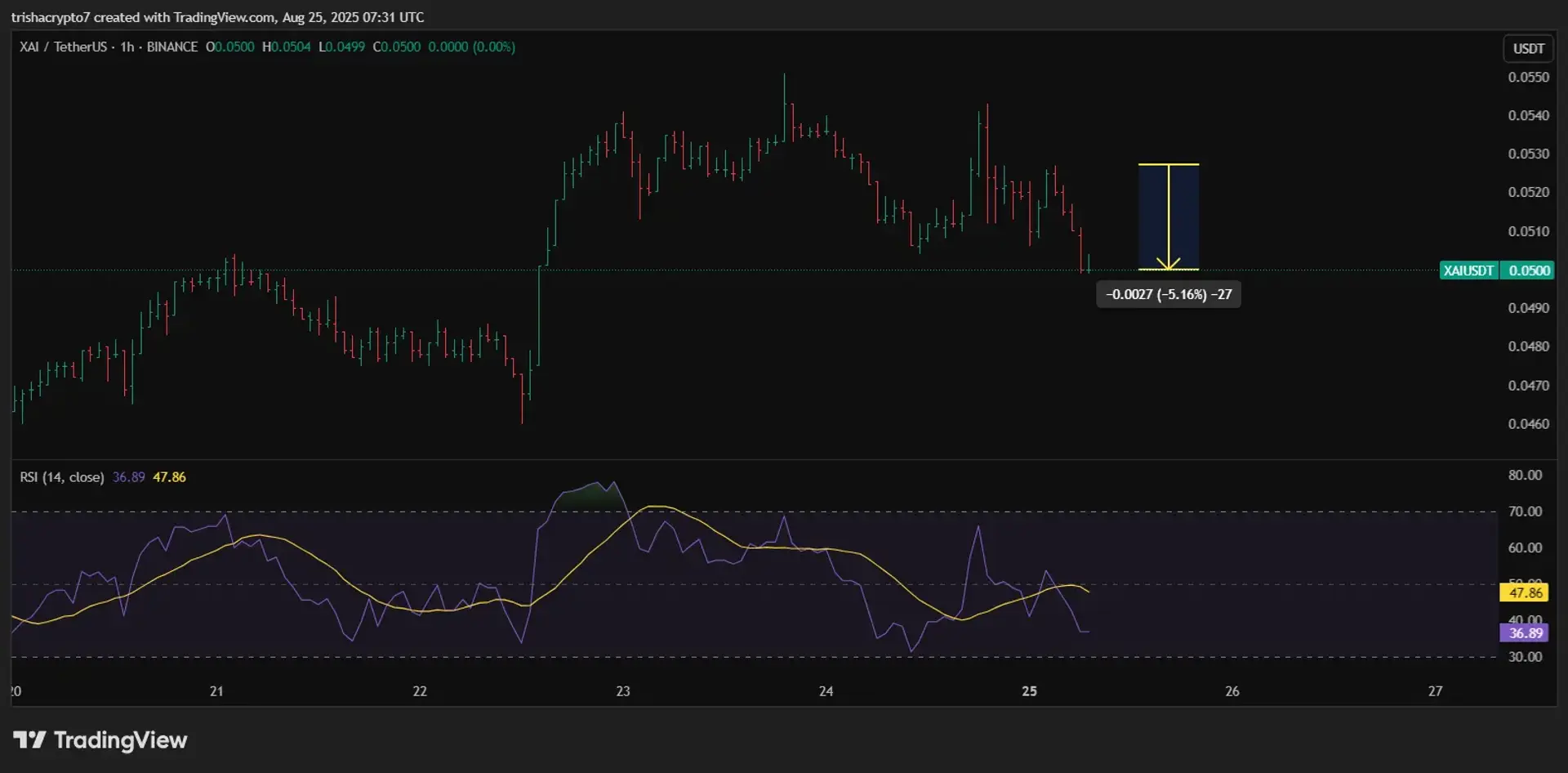Click the 0.0550 price axis label

[x=1528, y=77]
